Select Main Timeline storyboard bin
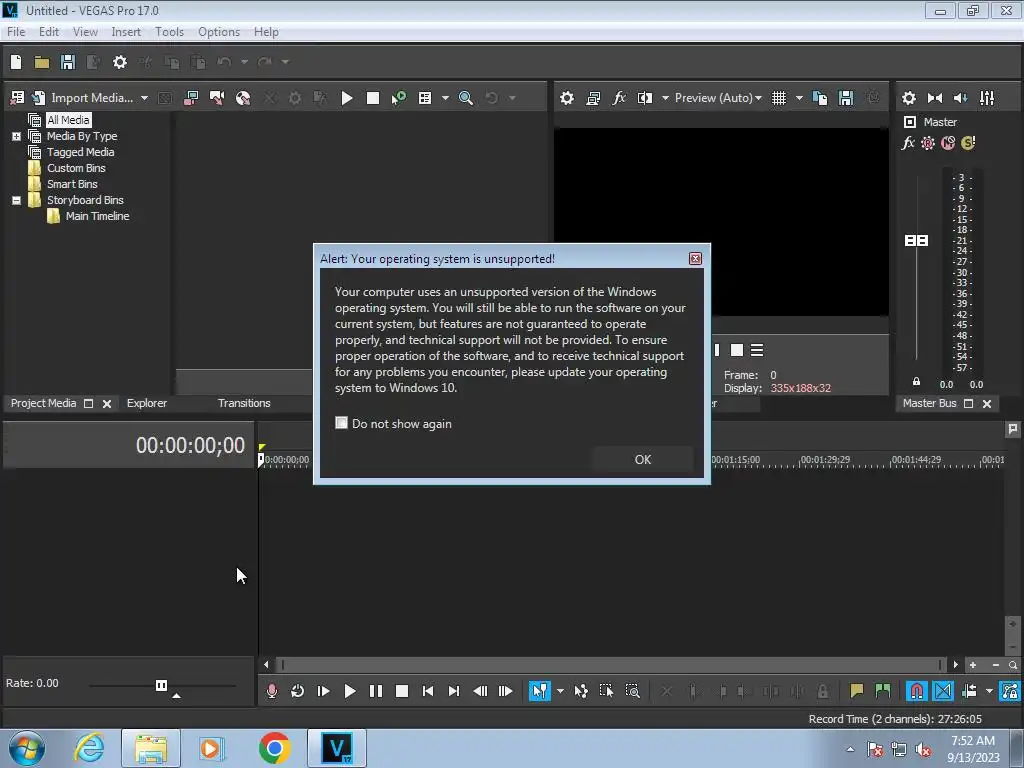Screen dimensions: 1024x768 coord(97,216)
